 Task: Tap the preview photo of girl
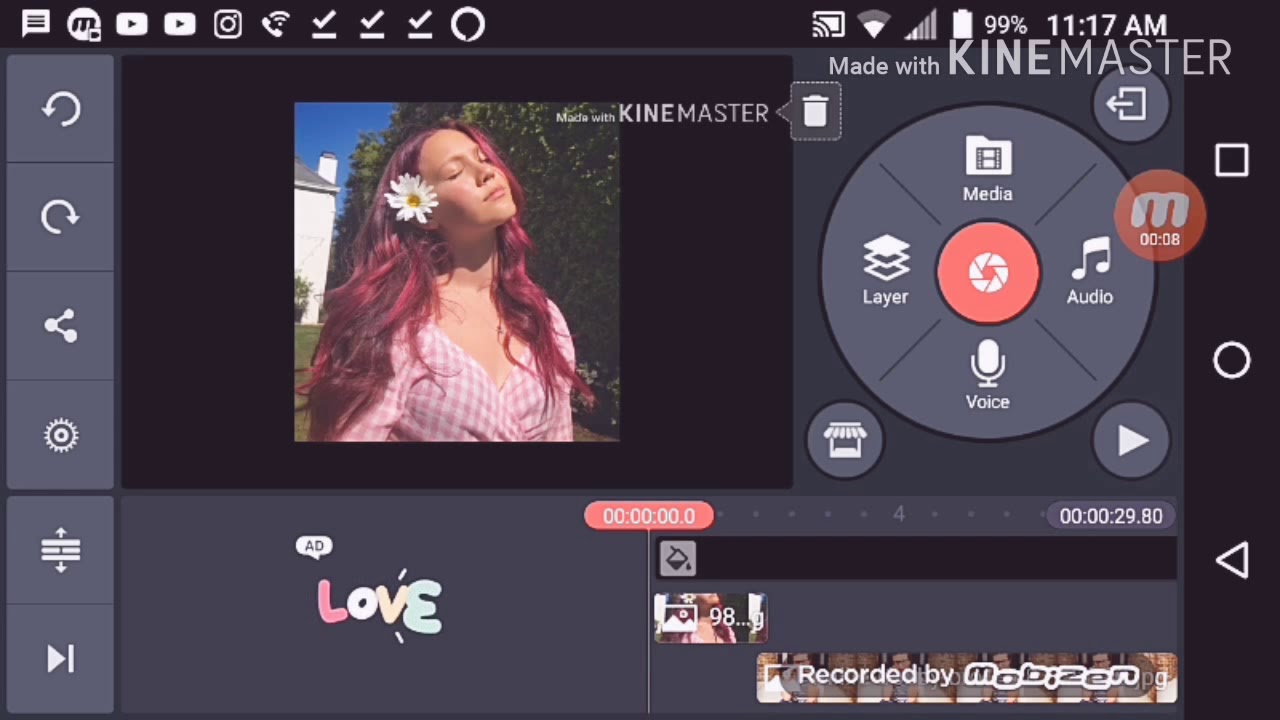(457, 272)
